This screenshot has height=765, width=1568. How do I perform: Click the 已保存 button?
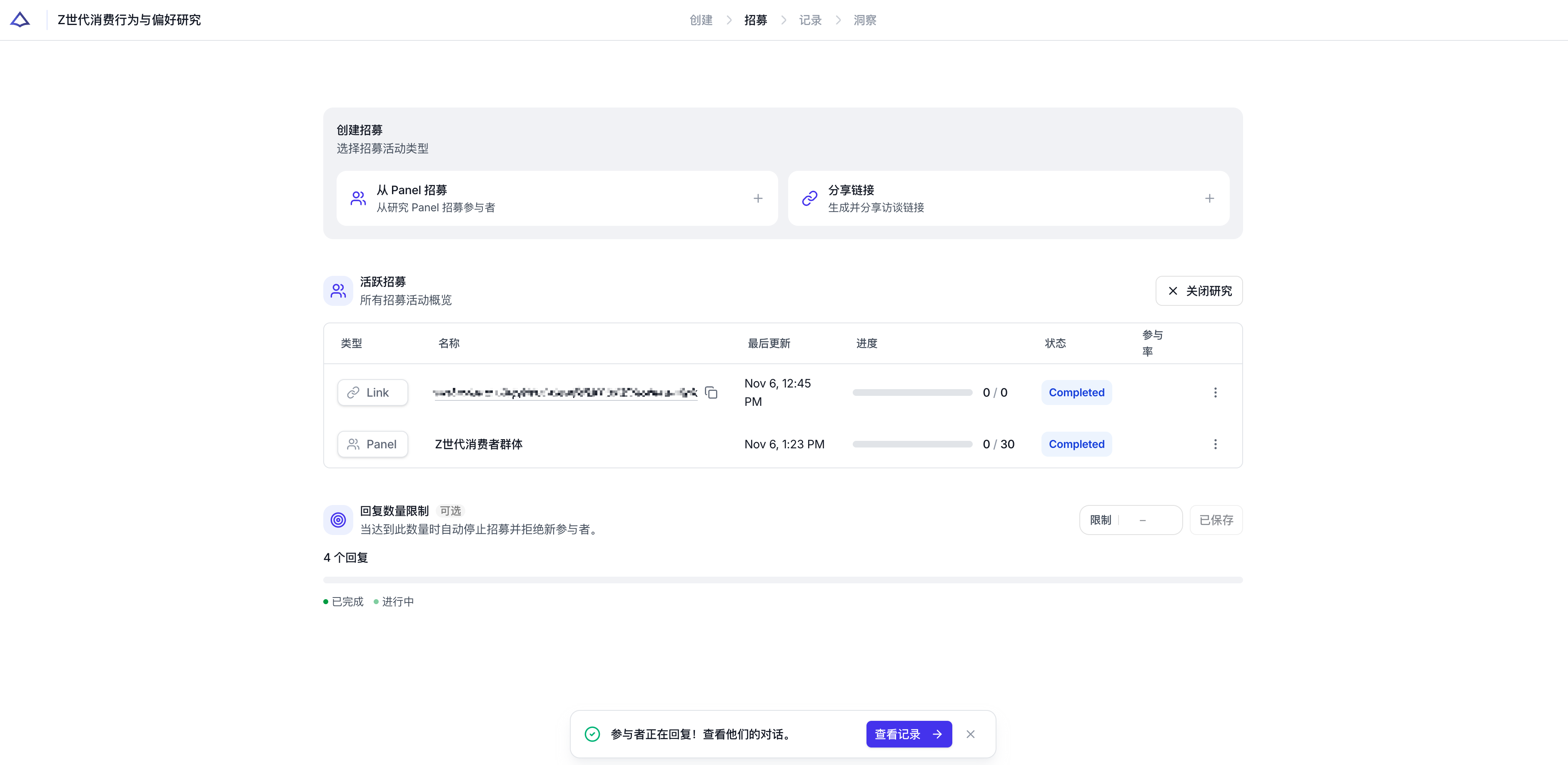[1216, 520]
